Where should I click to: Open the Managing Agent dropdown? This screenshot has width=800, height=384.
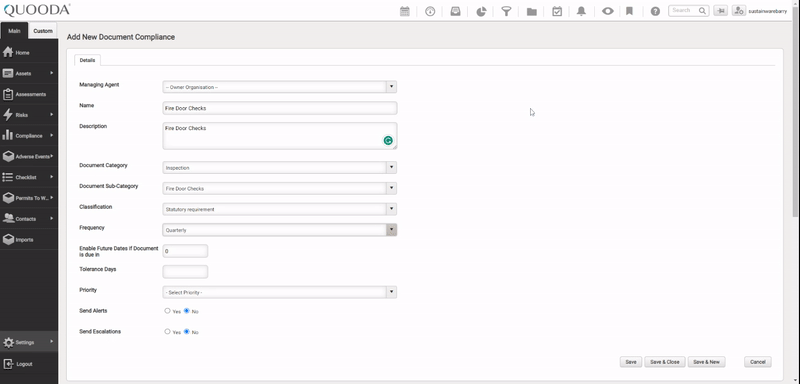click(280, 87)
